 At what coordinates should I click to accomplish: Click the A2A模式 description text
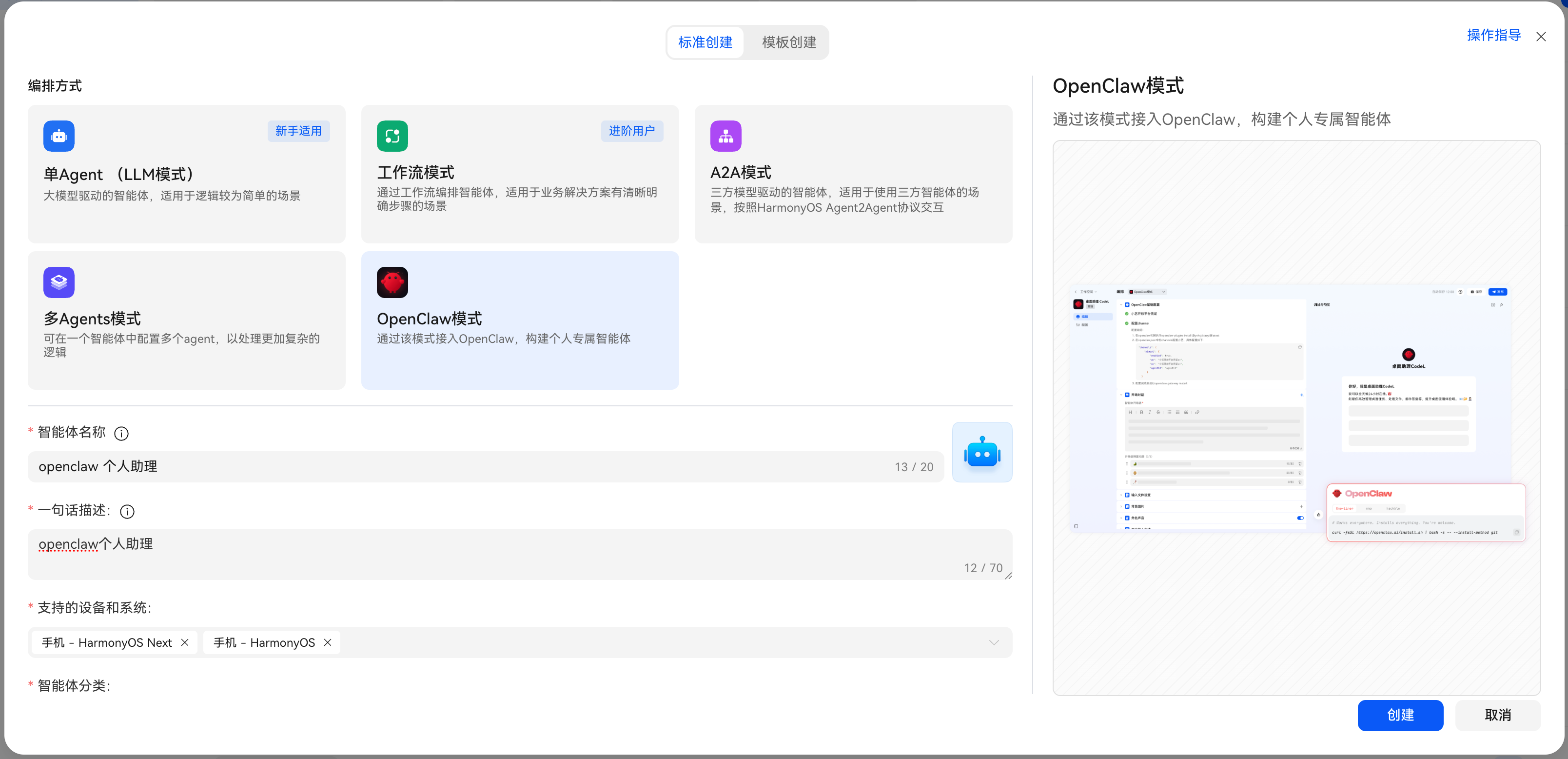click(844, 200)
